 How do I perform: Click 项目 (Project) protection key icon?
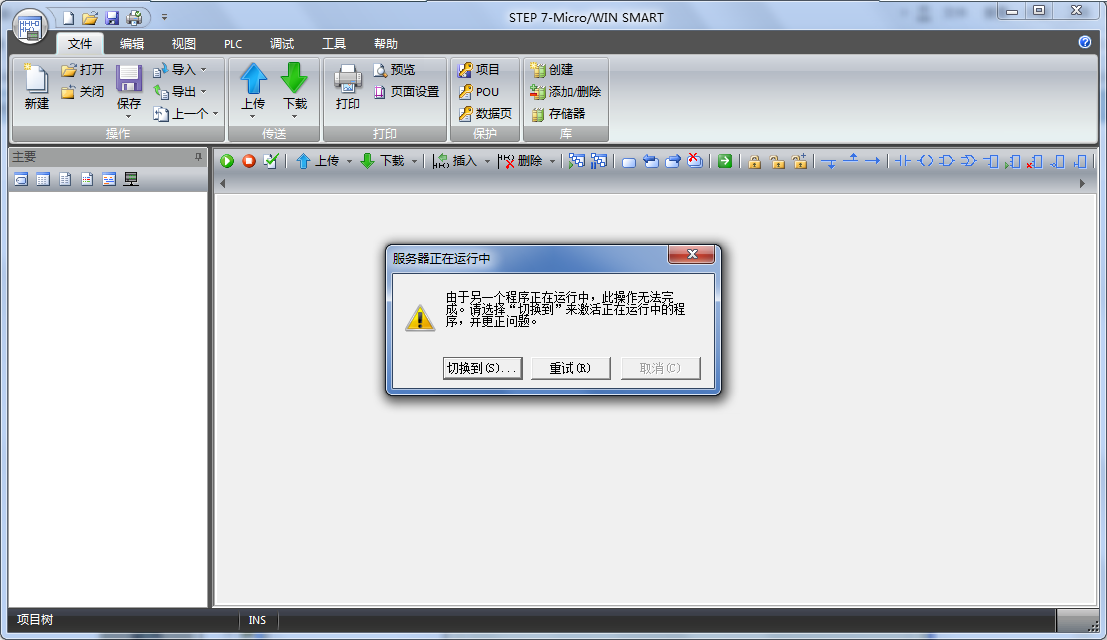(x=465, y=70)
